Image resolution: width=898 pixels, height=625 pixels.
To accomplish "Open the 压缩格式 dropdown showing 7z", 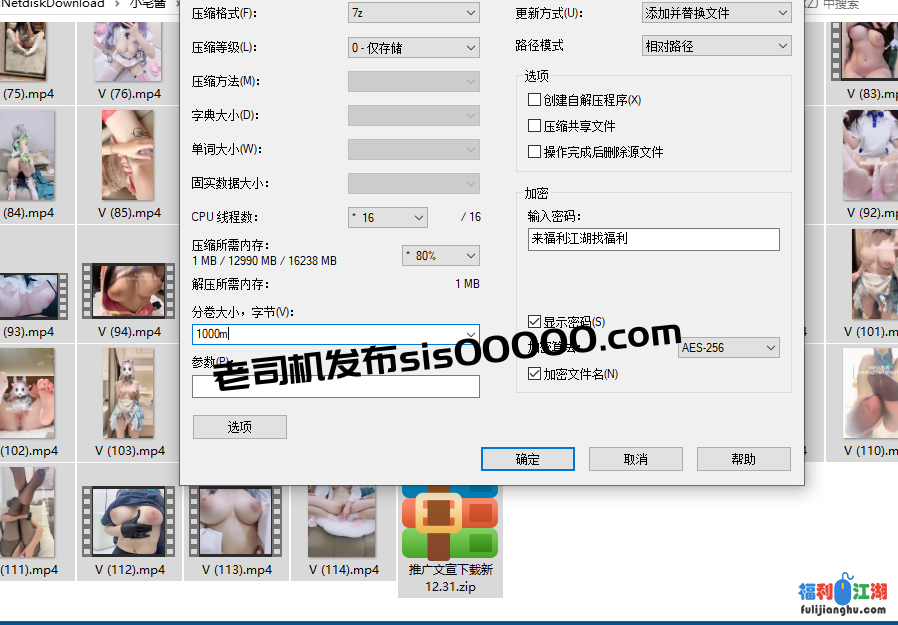I will pos(413,13).
